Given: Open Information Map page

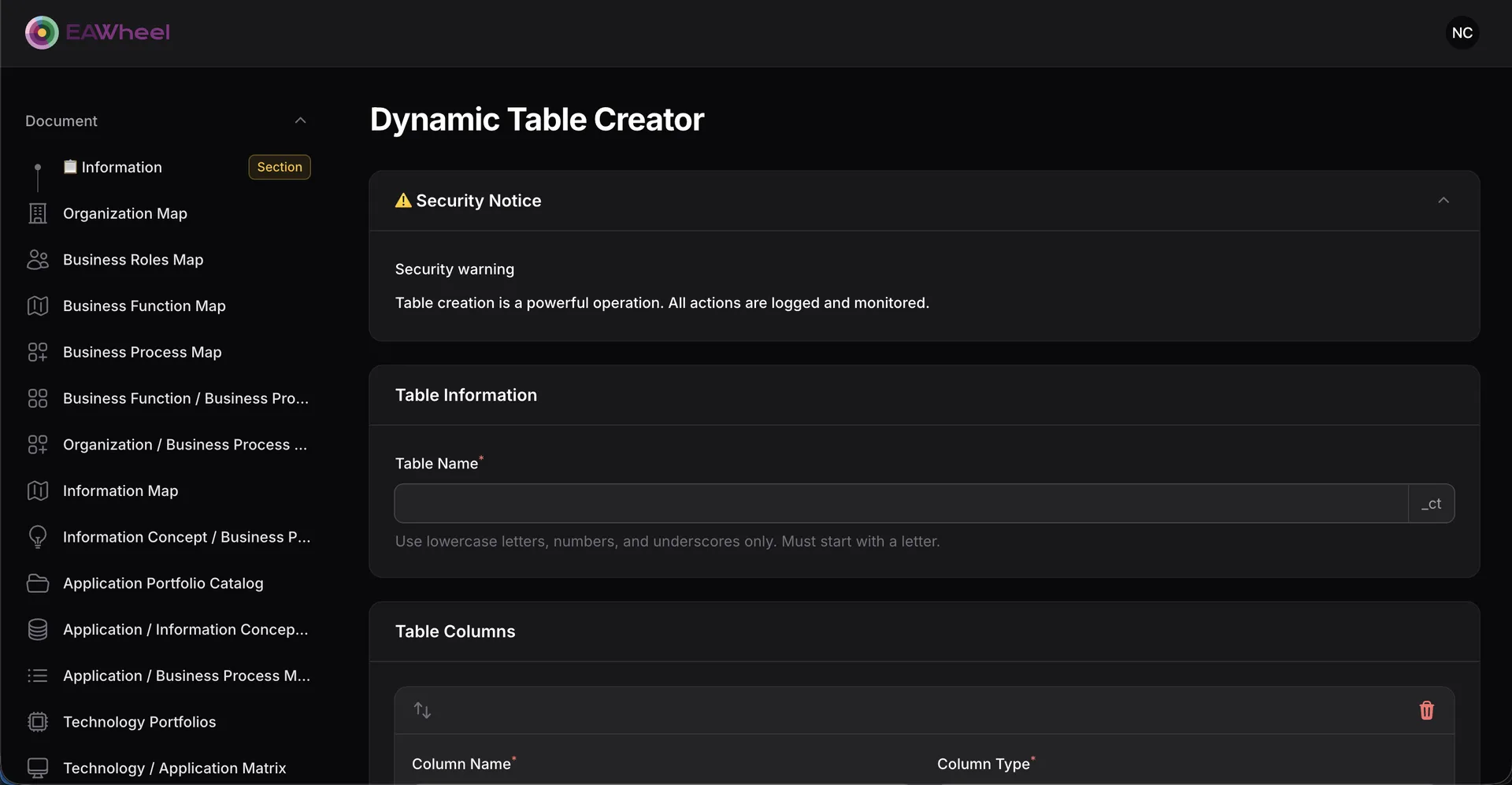Looking at the screenshot, I should (x=120, y=491).
